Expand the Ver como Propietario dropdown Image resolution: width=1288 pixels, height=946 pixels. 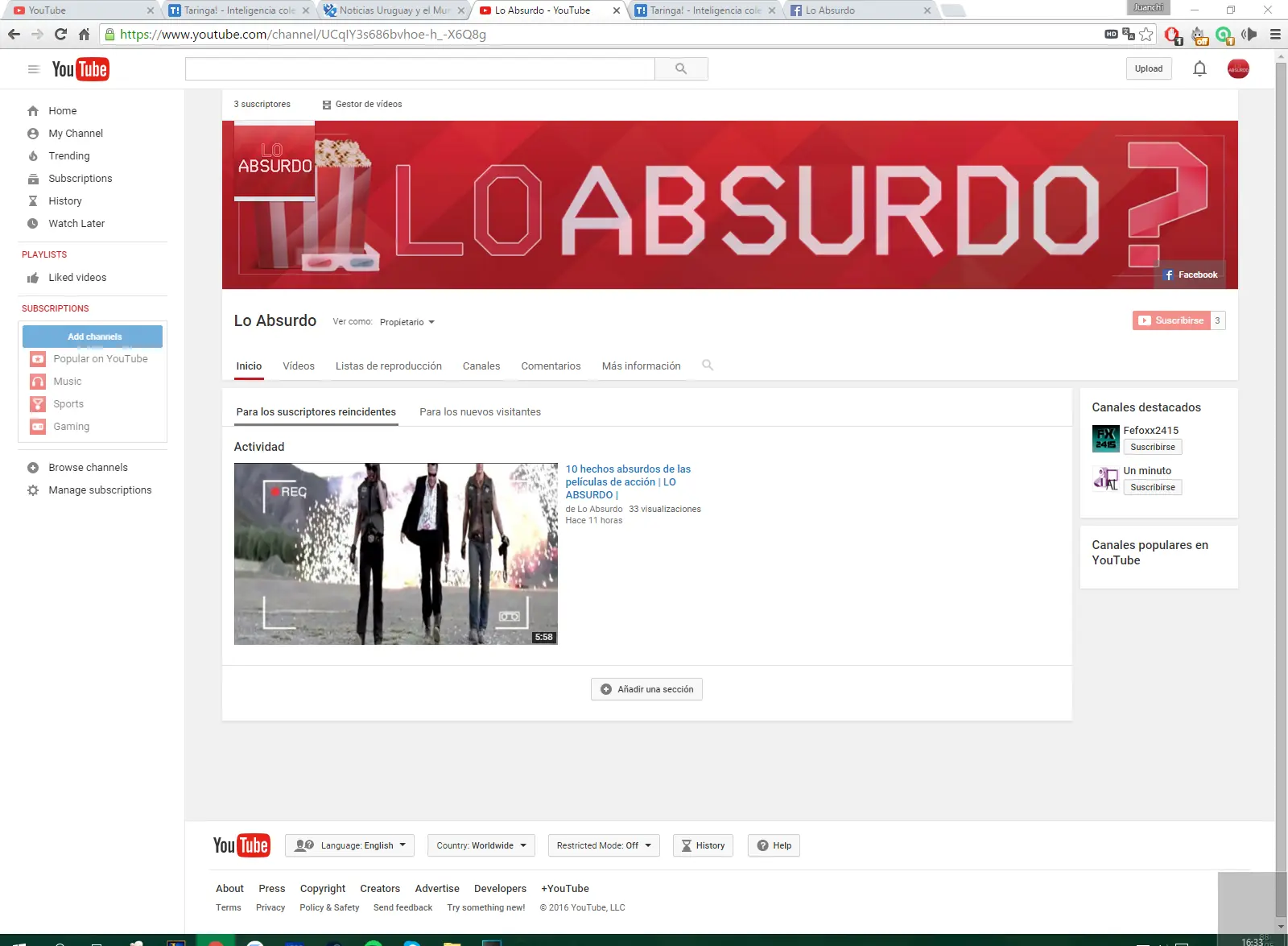[407, 323]
